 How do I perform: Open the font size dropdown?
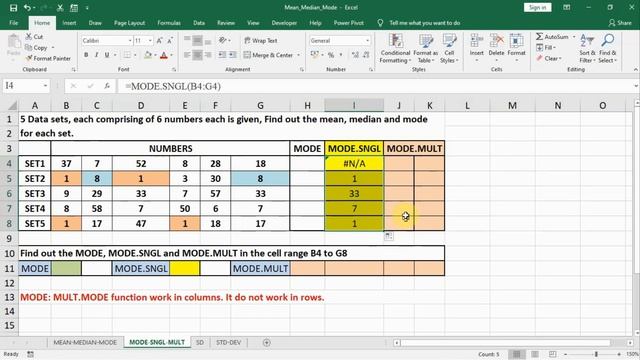(150, 40)
